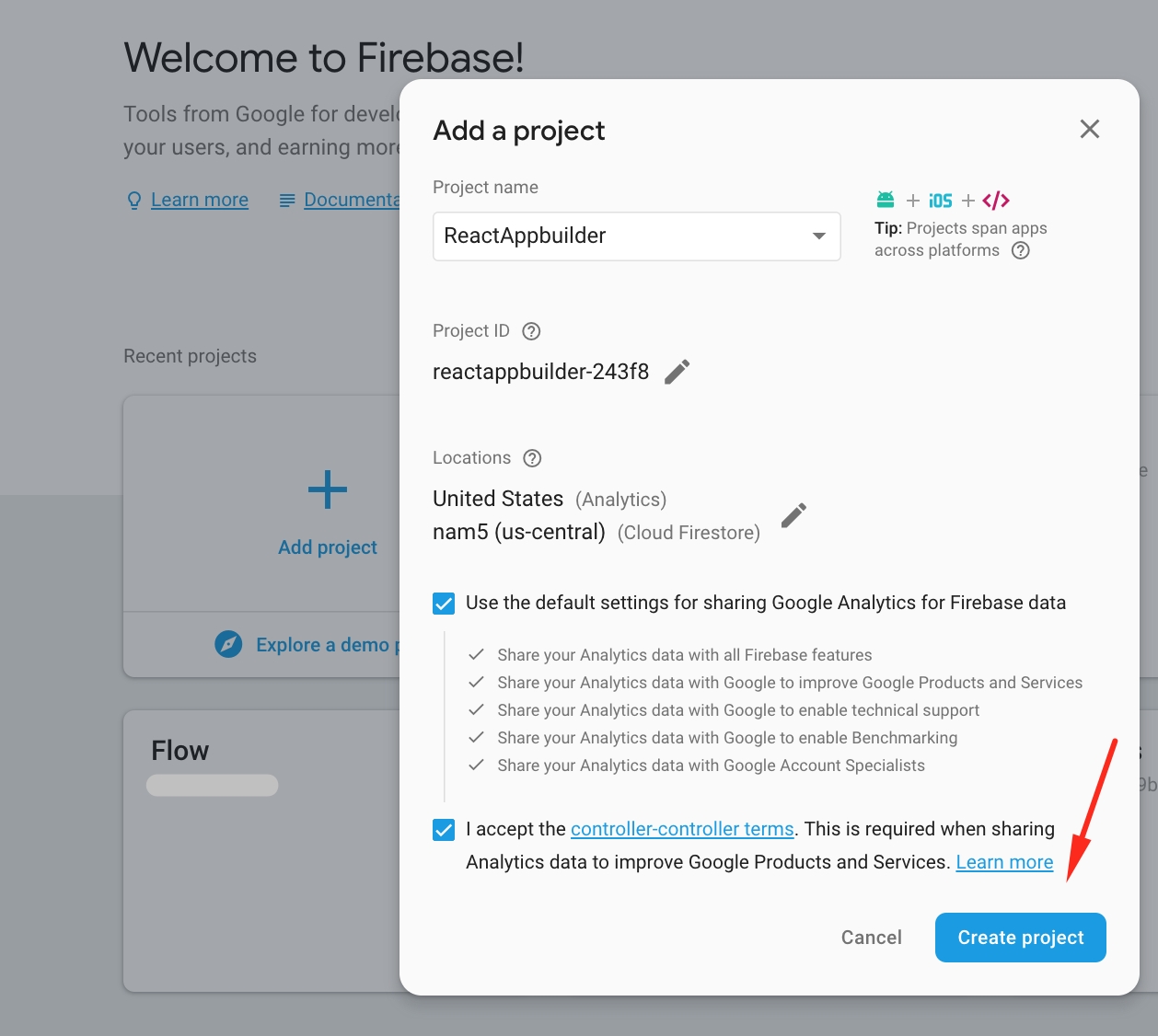Open the controller-controller terms link
The height and width of the screenshot is (1036, 1158).
point(682,829)
